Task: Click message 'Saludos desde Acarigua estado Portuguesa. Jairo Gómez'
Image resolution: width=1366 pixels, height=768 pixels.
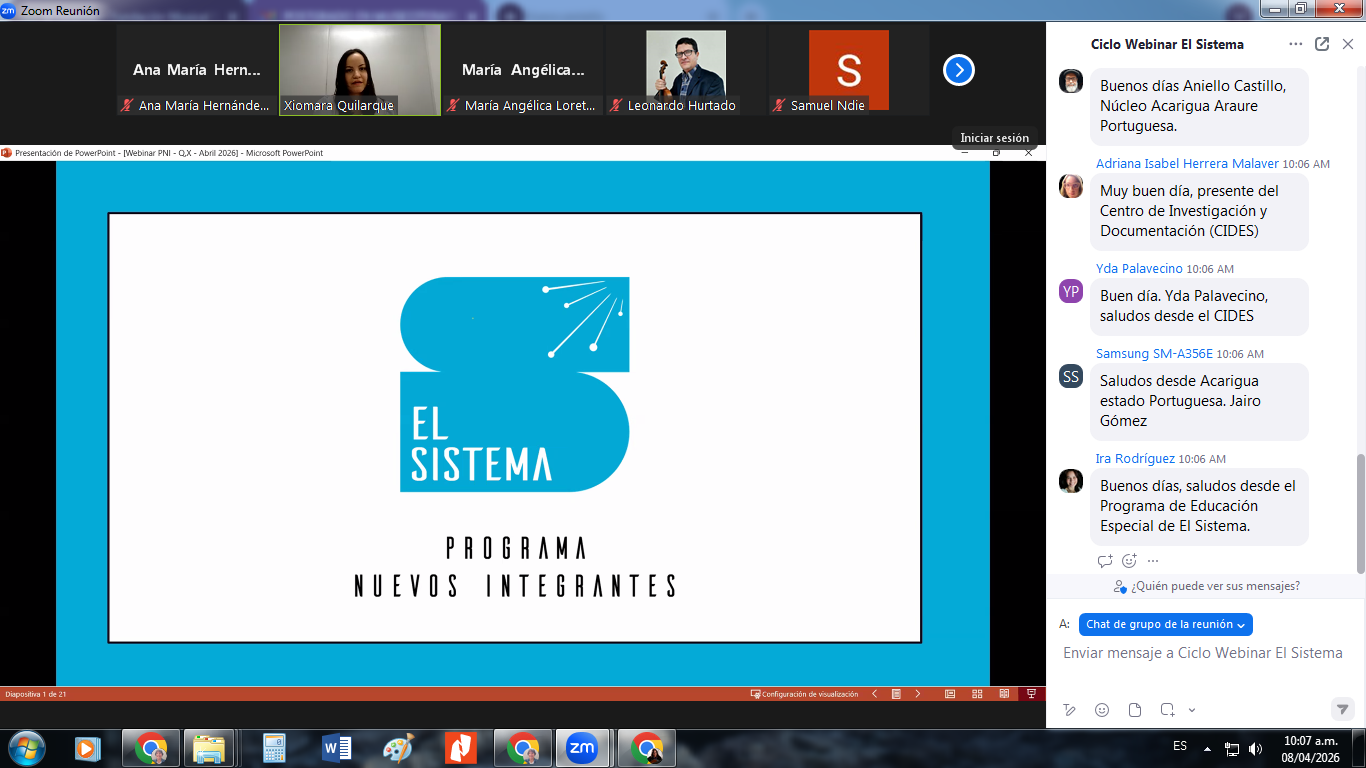Action: pos(1199,401)
